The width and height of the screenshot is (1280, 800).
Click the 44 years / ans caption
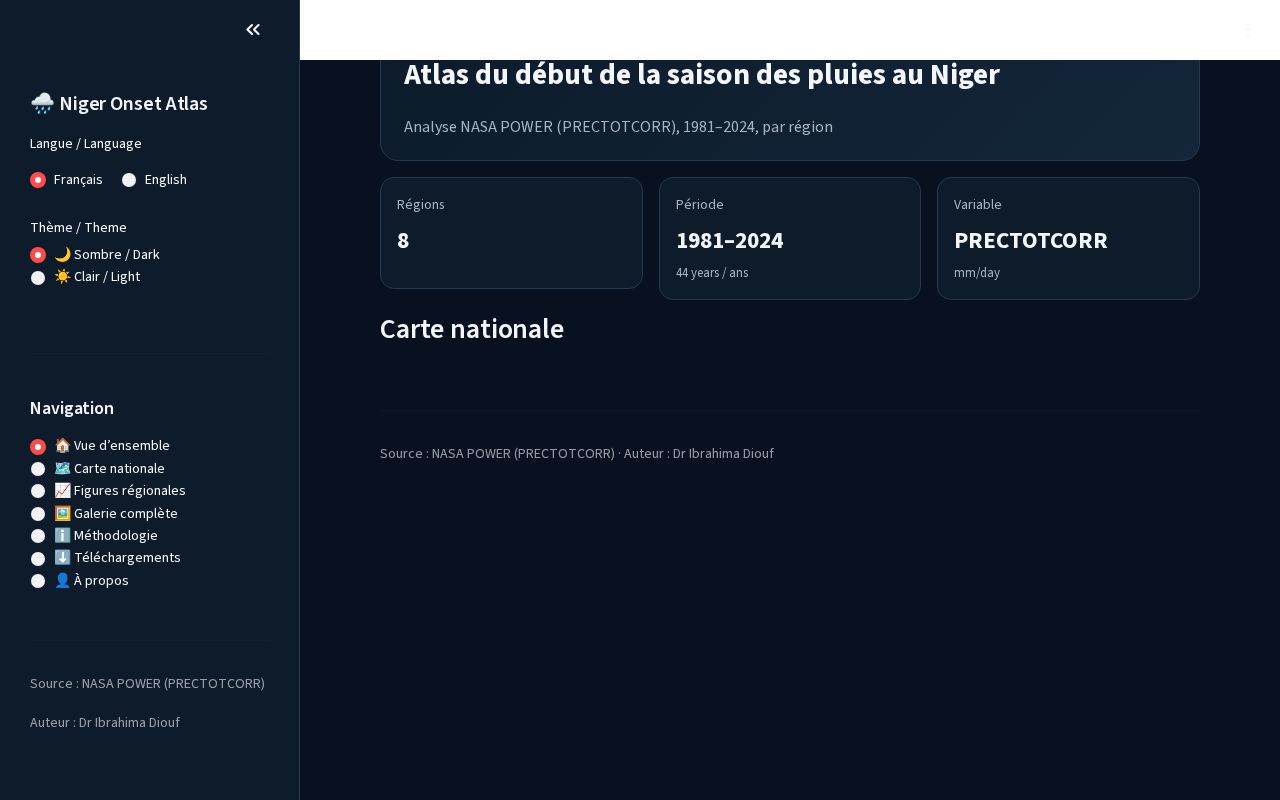click(x=712, y=273)
